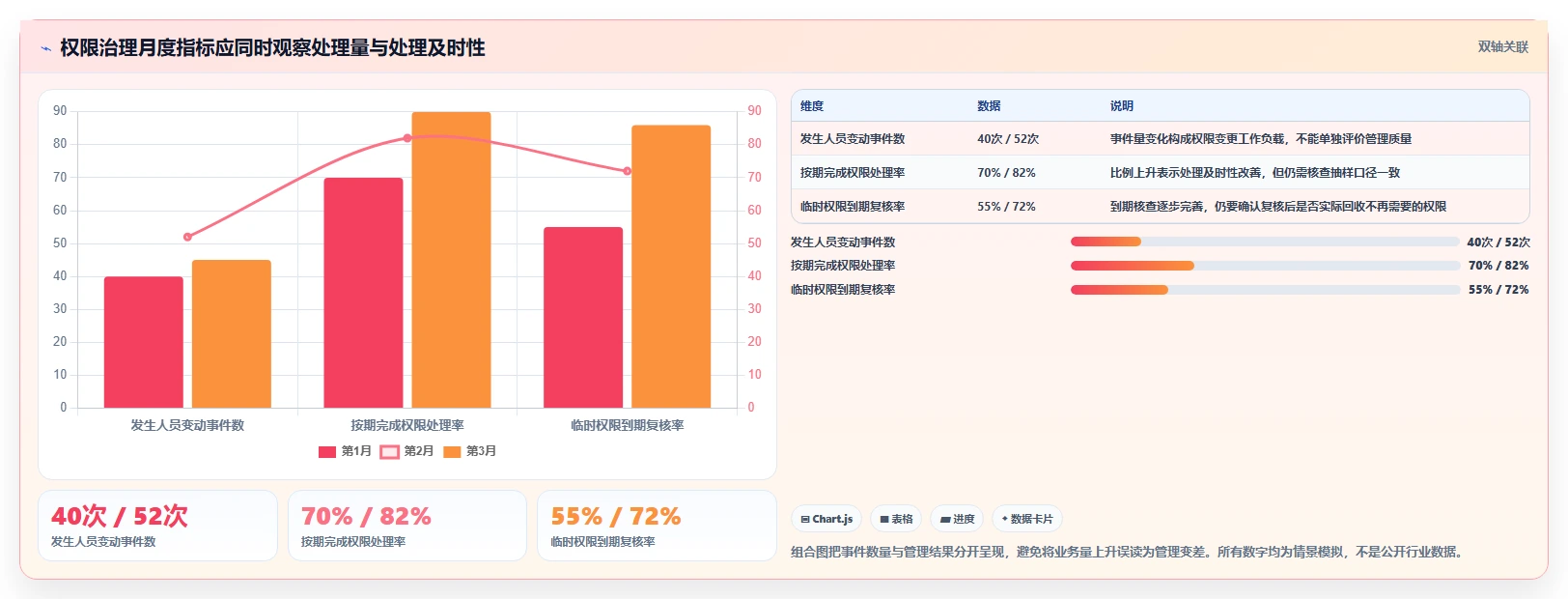Click the 表格 chip
1568x599 pixels.
pos(897,519)
